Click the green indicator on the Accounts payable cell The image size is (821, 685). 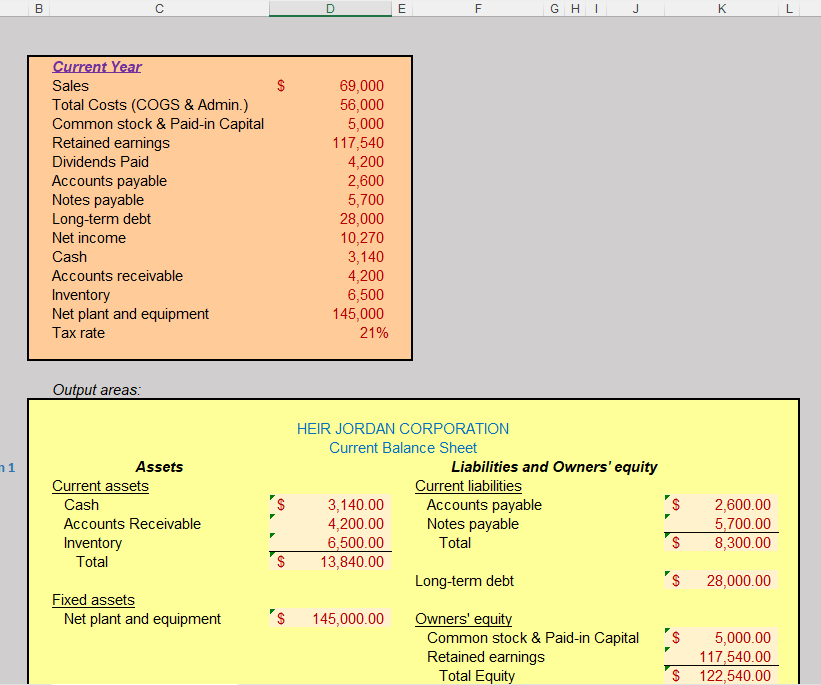click(x=667, y=499)
